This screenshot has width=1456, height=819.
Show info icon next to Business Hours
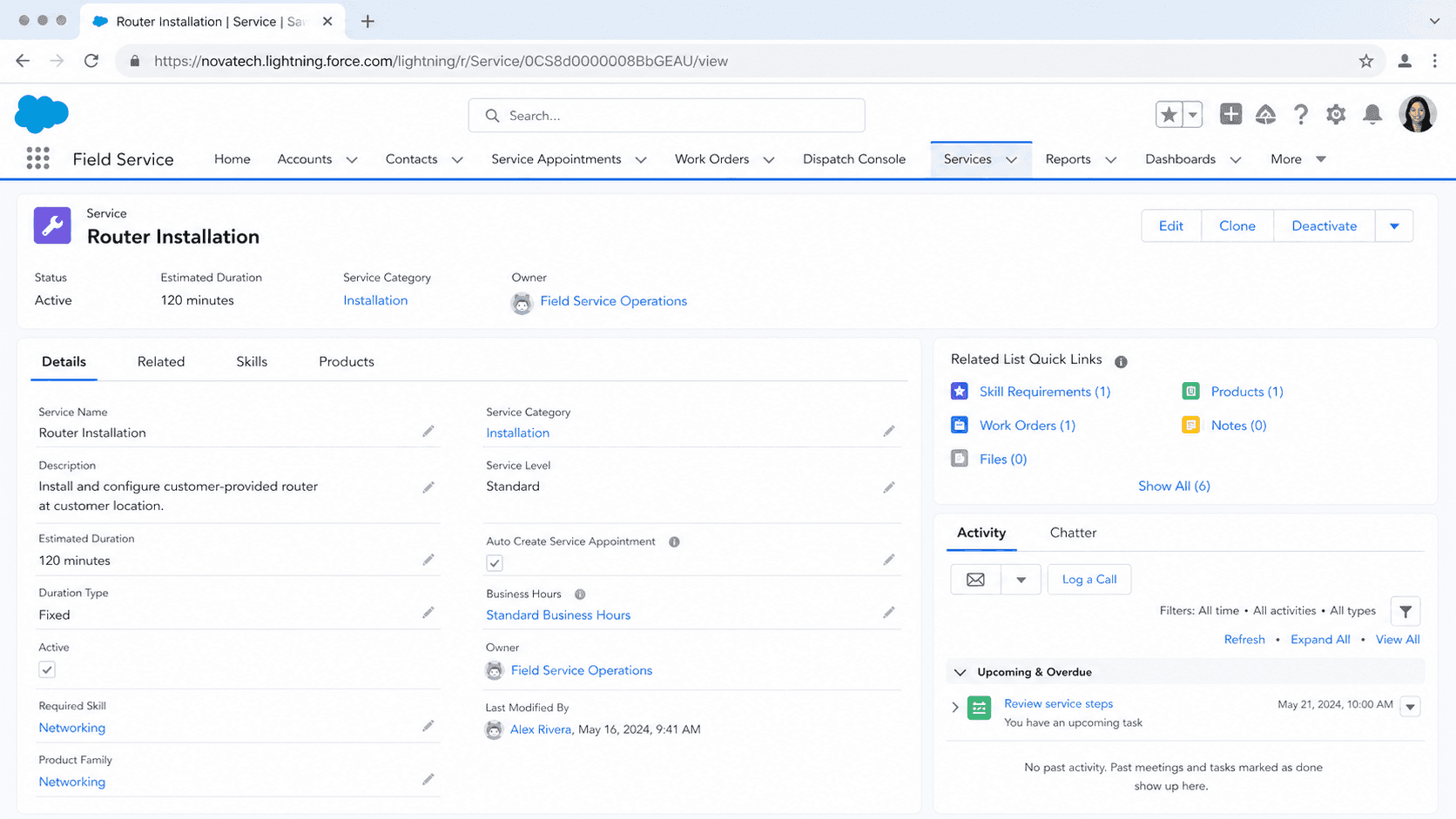coord(580,594)
